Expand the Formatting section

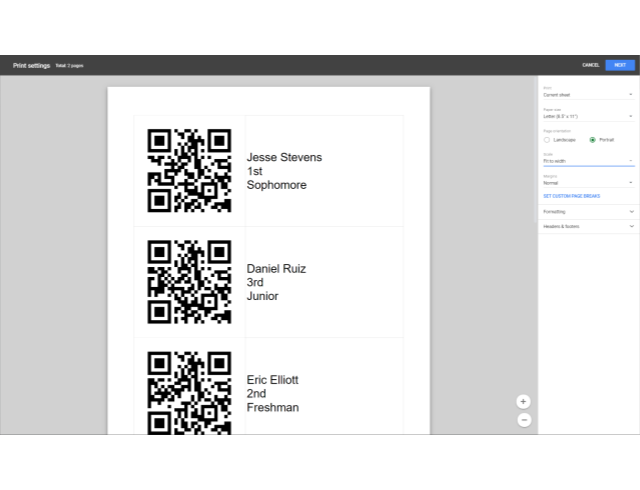tap(589, 212)
